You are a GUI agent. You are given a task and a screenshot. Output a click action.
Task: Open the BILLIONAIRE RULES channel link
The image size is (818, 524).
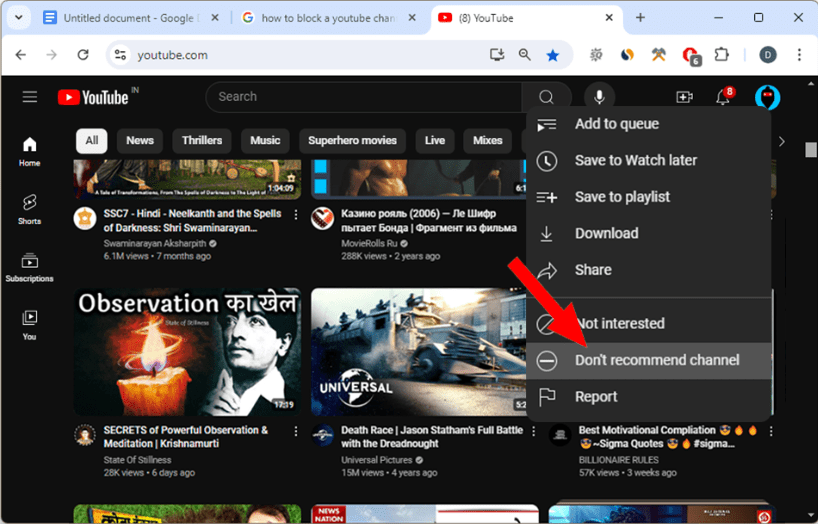coord(619,460)
